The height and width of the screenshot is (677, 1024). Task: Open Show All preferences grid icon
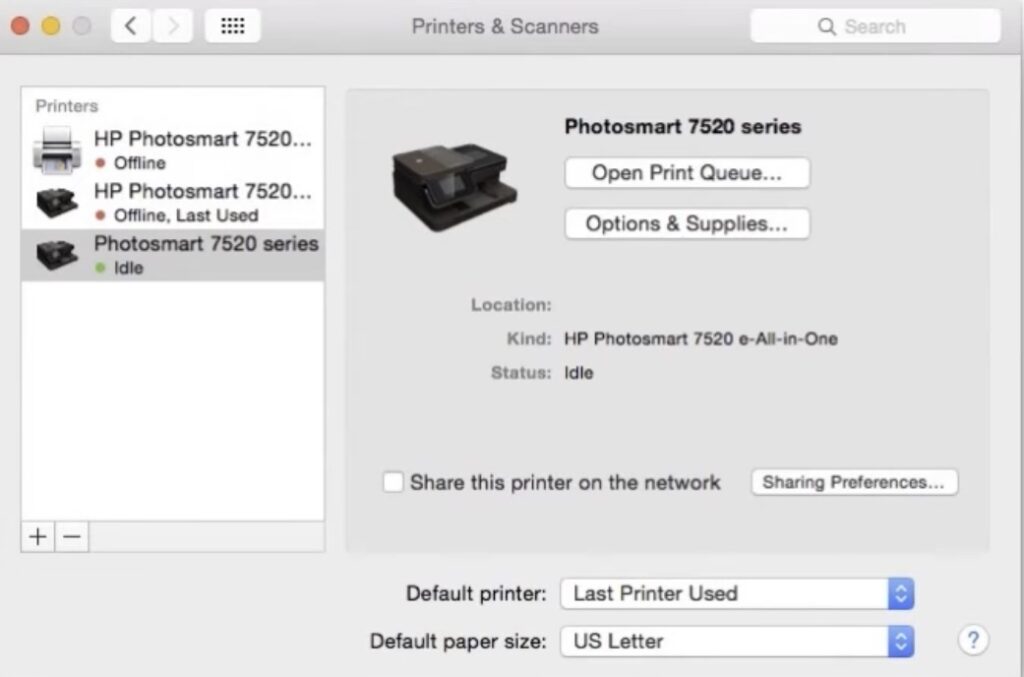click(232, 26)
